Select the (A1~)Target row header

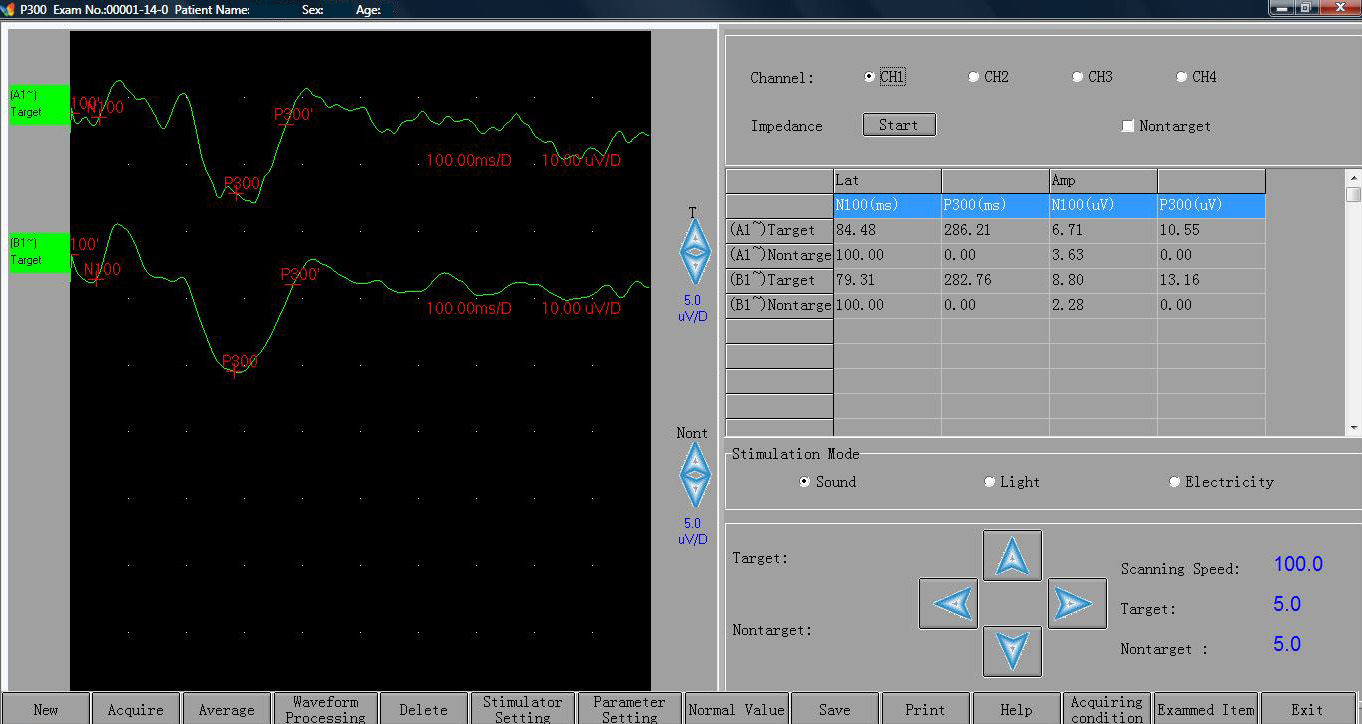click(x=780, y=230)
